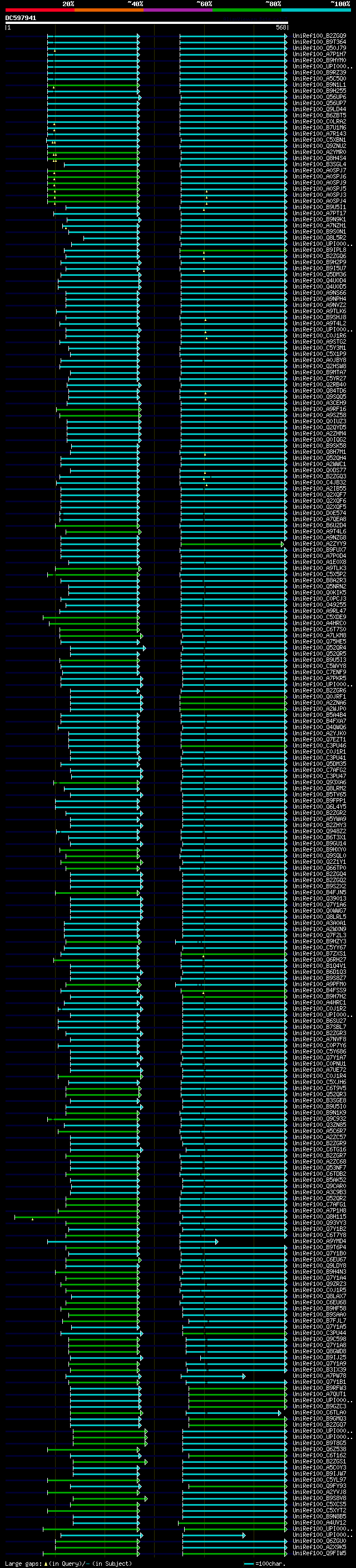
Task: Choose hit UniRef100_B9HYM0
Action: [319, 60]
